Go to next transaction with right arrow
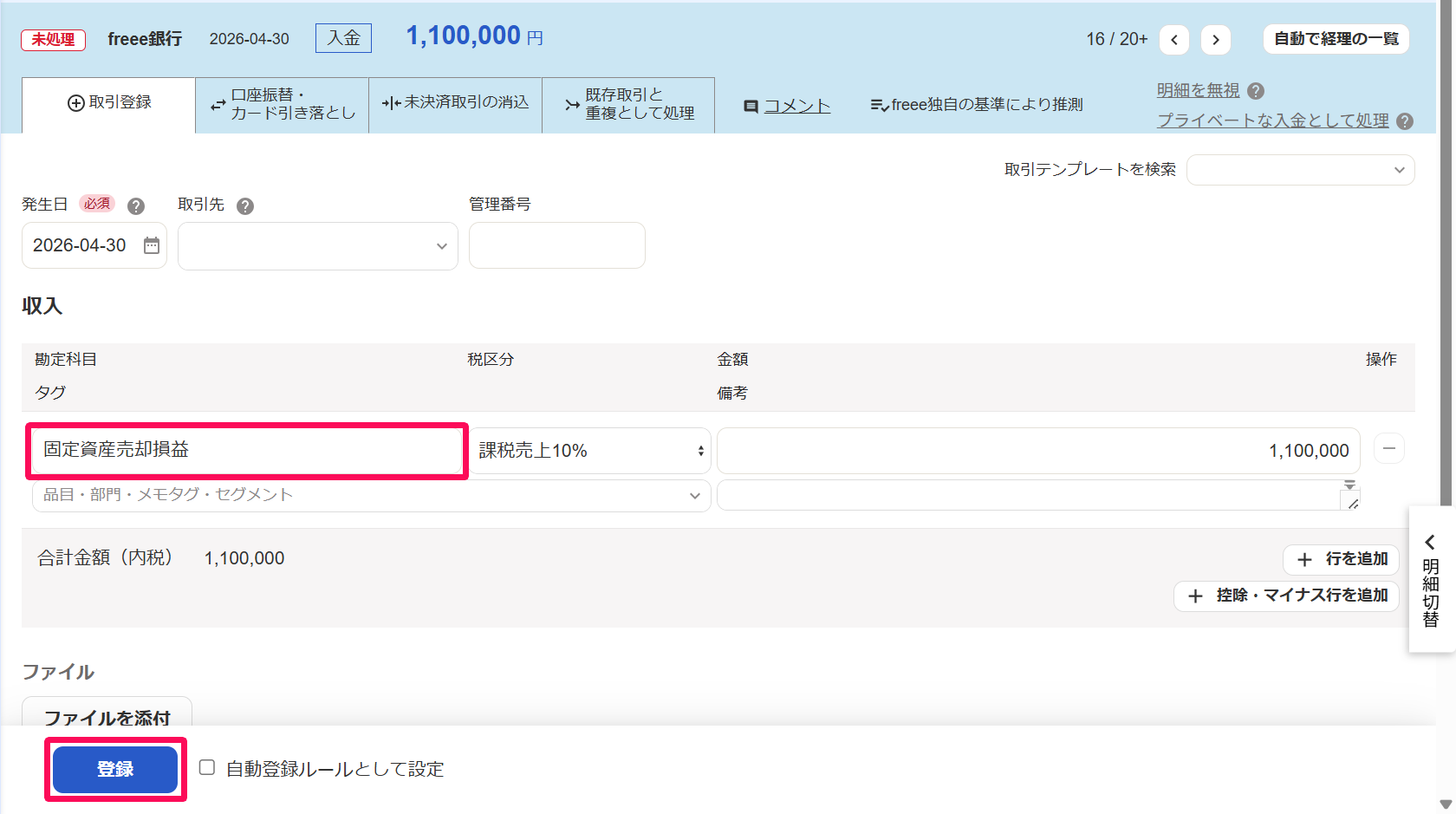The image size is (1456, 814). [x=1215, y=39]
